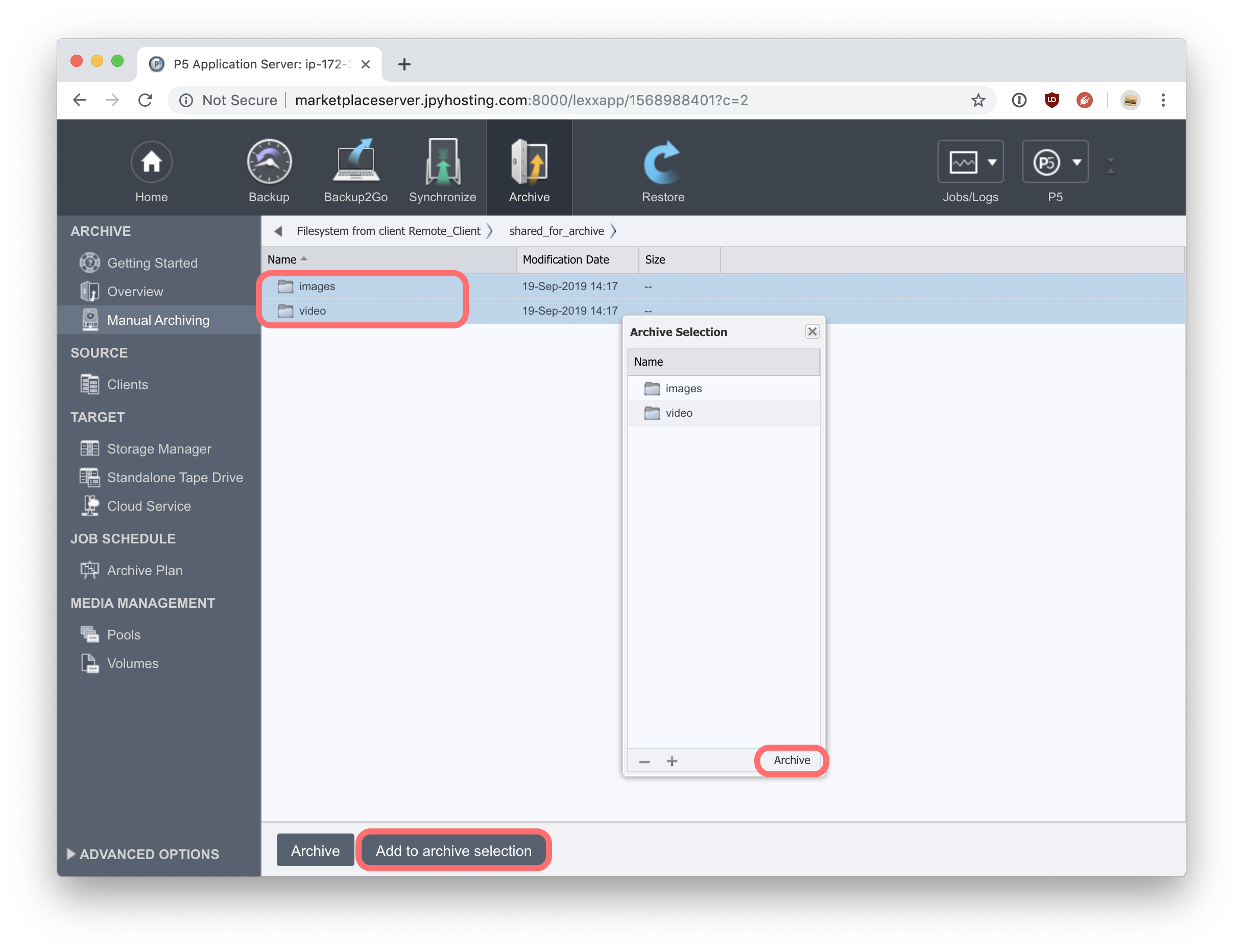The image size is (1243, 952).
Task: Open Cloud Service in sidebar
Action: coord(149,506)
